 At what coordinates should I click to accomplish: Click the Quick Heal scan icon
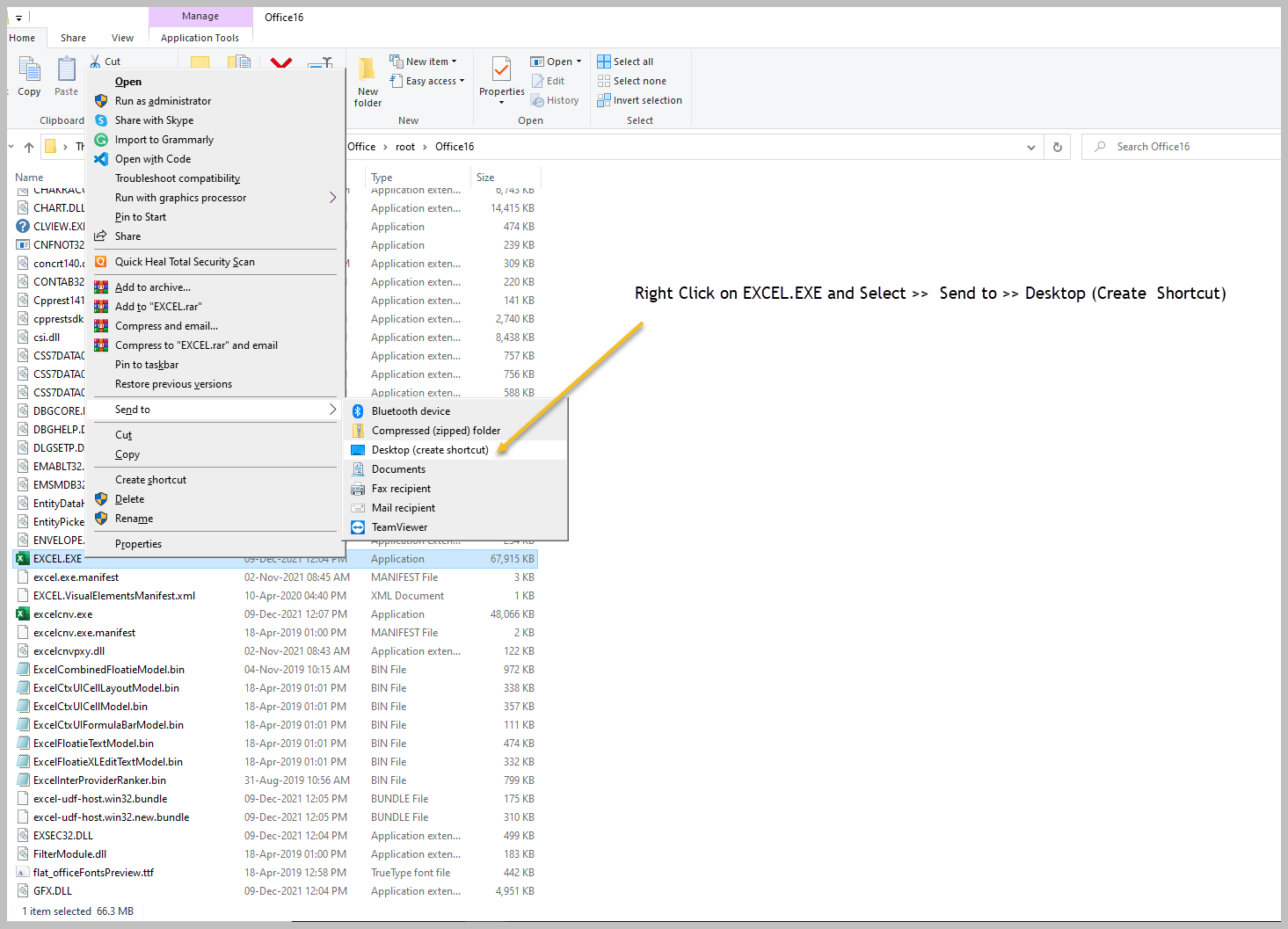tap(101, 262)
